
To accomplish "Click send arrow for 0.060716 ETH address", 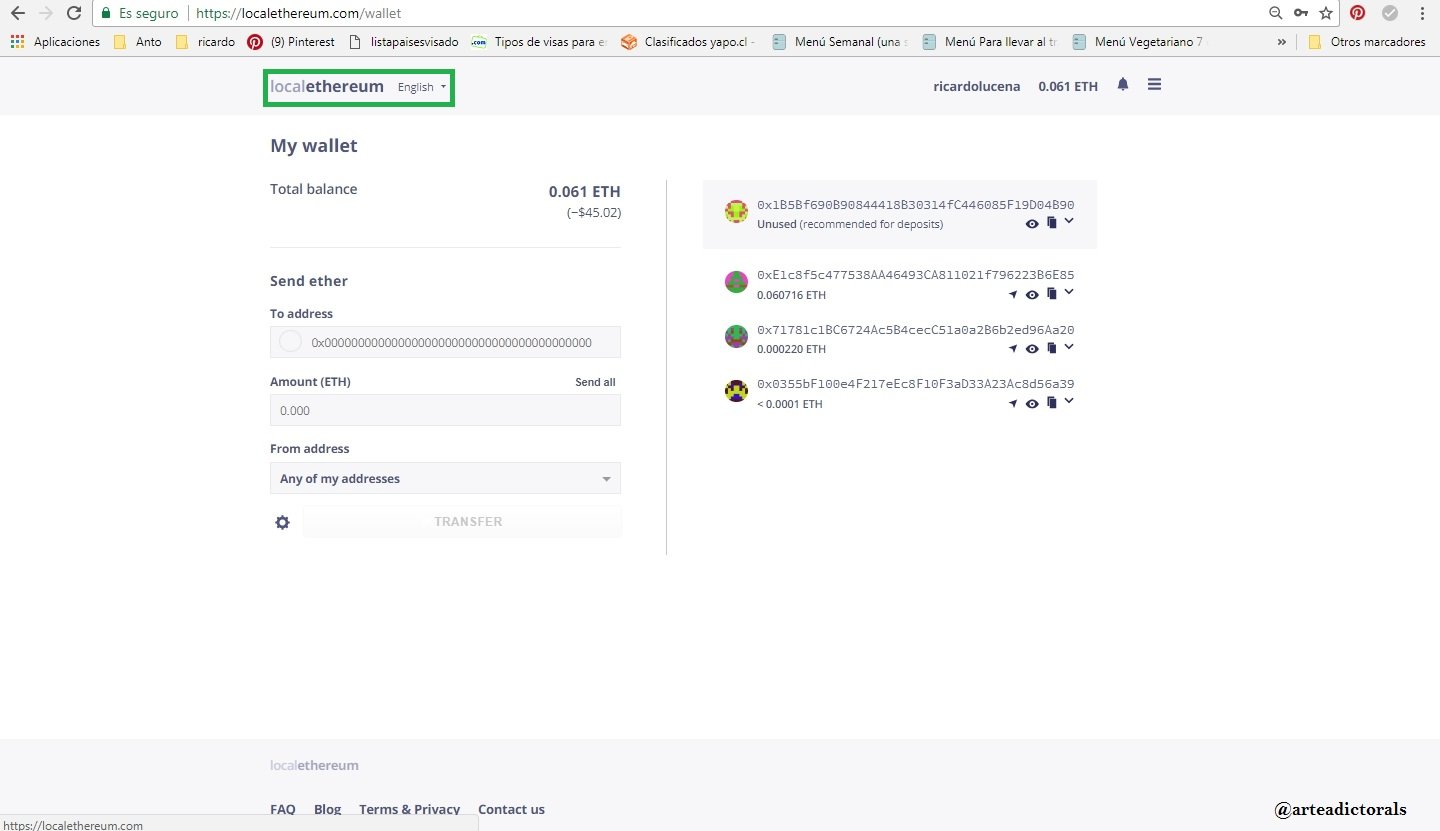I will click(x=1013, y=295).
